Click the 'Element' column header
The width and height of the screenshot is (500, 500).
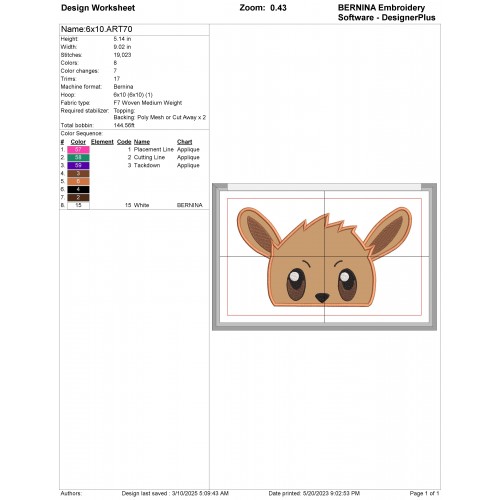(102, 142)
